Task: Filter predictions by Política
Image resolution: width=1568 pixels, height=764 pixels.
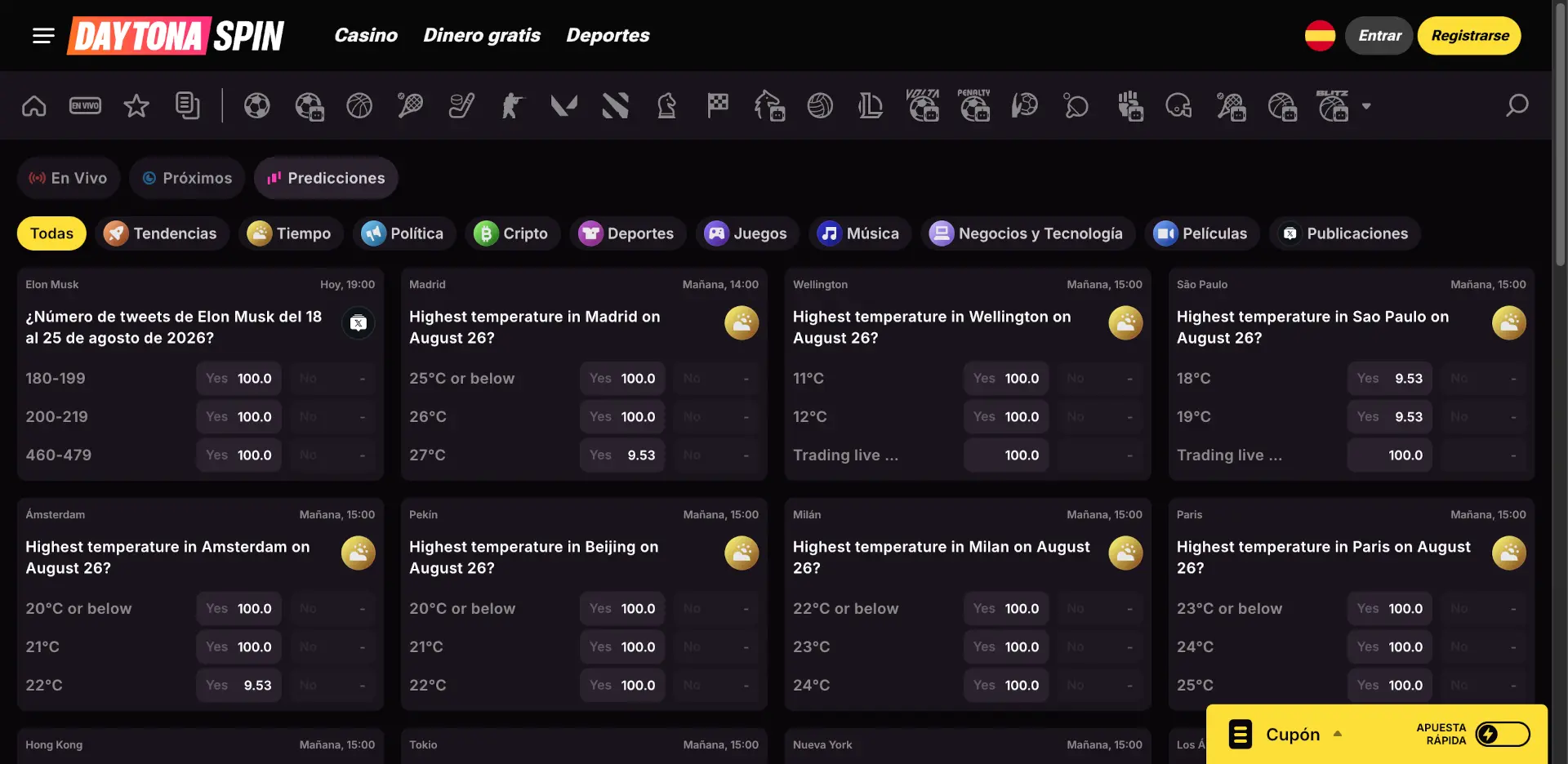Action: (404, 233)
